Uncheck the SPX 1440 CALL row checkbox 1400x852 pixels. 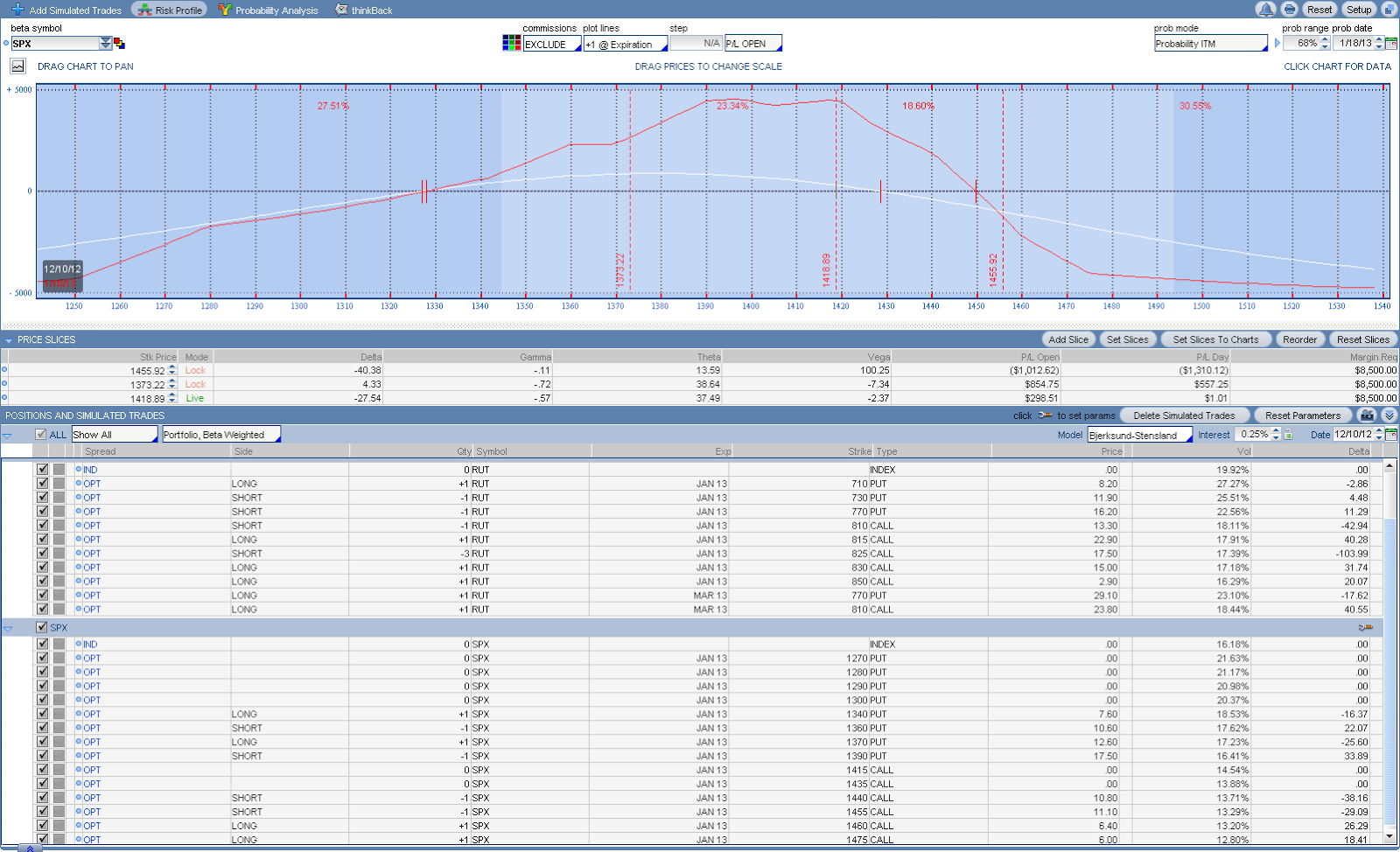coord(42,798)
